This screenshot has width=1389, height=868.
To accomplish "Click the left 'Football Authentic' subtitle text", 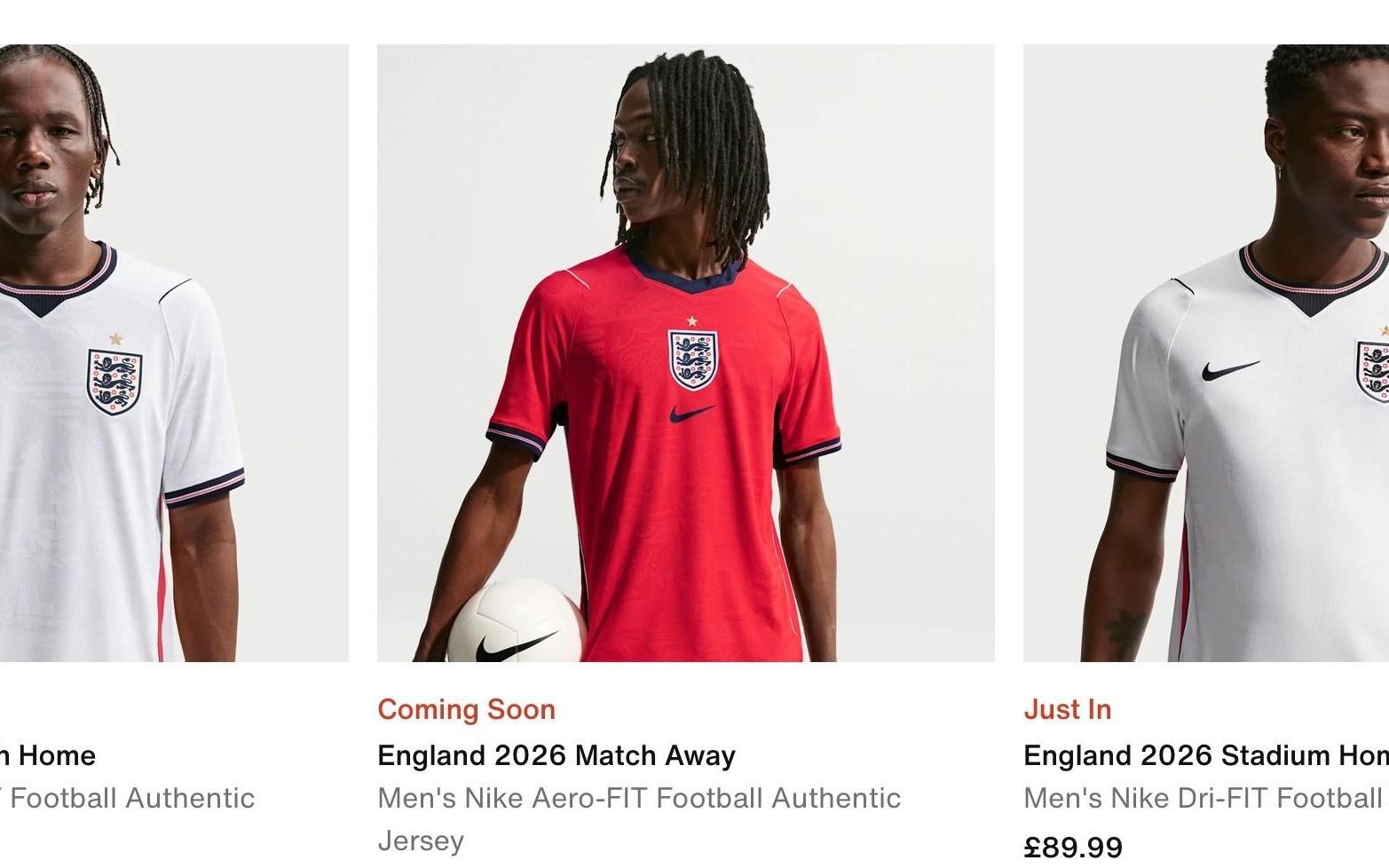I will click(x=129, y=799).
